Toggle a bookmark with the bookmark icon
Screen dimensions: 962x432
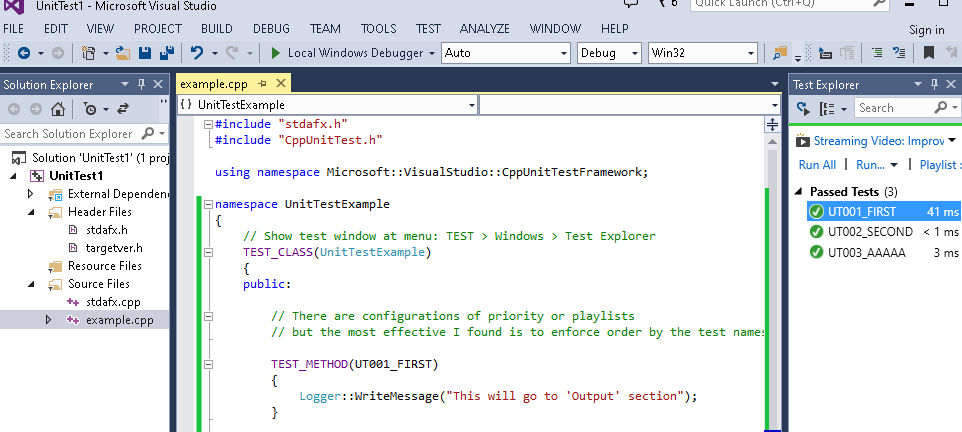(929, 53)
